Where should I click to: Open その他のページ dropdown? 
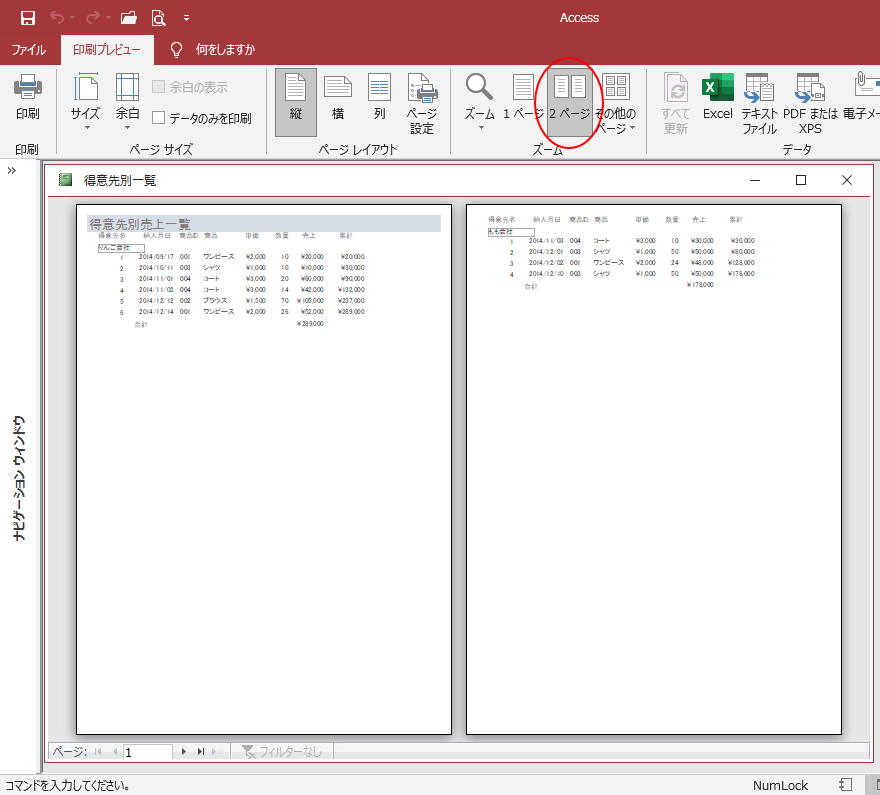point(614,103)
